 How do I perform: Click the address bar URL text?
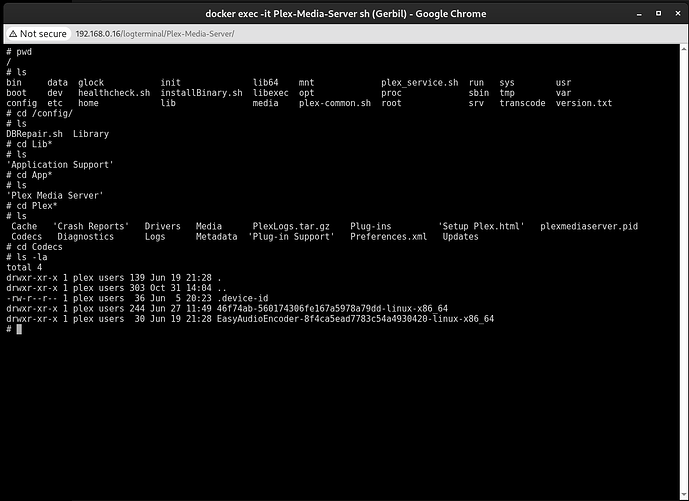[x=155, y=34]
